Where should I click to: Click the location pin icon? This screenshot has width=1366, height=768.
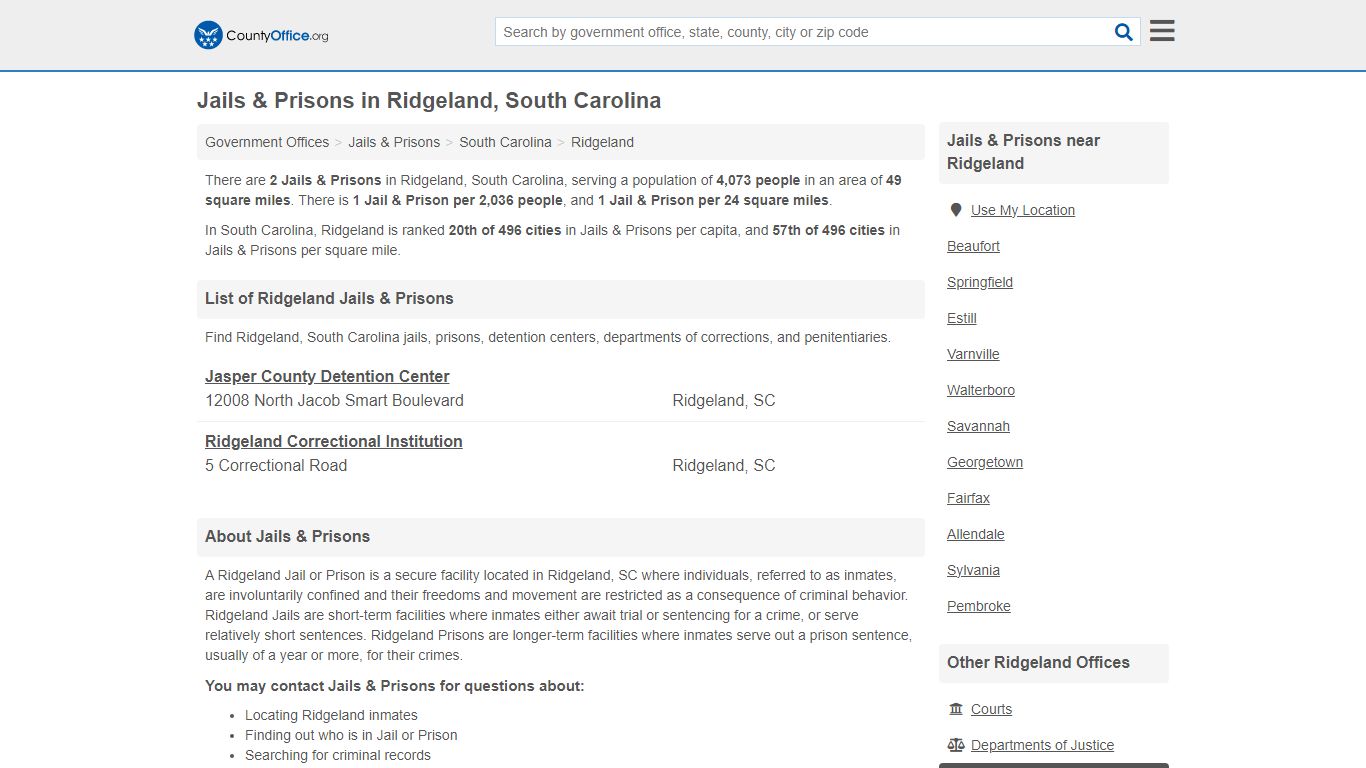pos(956,210)
